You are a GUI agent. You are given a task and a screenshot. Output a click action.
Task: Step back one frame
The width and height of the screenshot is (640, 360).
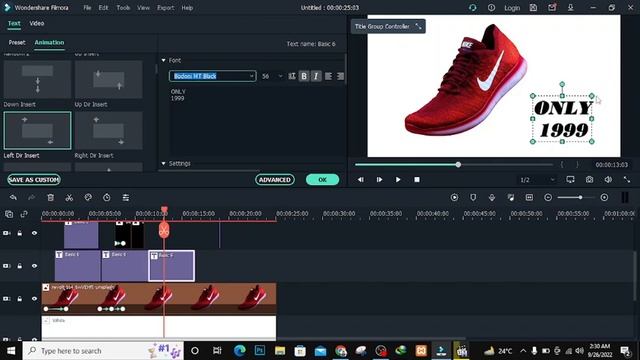tap(360, 180)
